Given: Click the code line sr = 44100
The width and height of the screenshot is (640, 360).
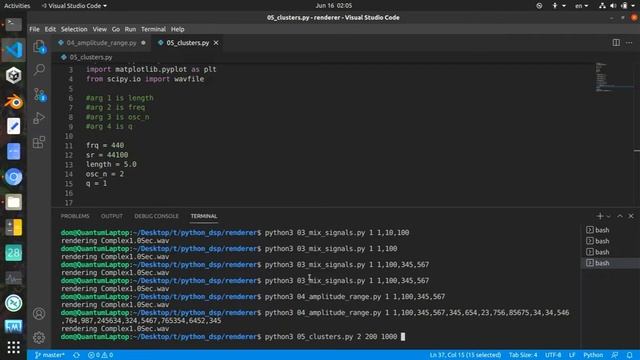Looking at the screenshot, I should click(x=107, y=155).
